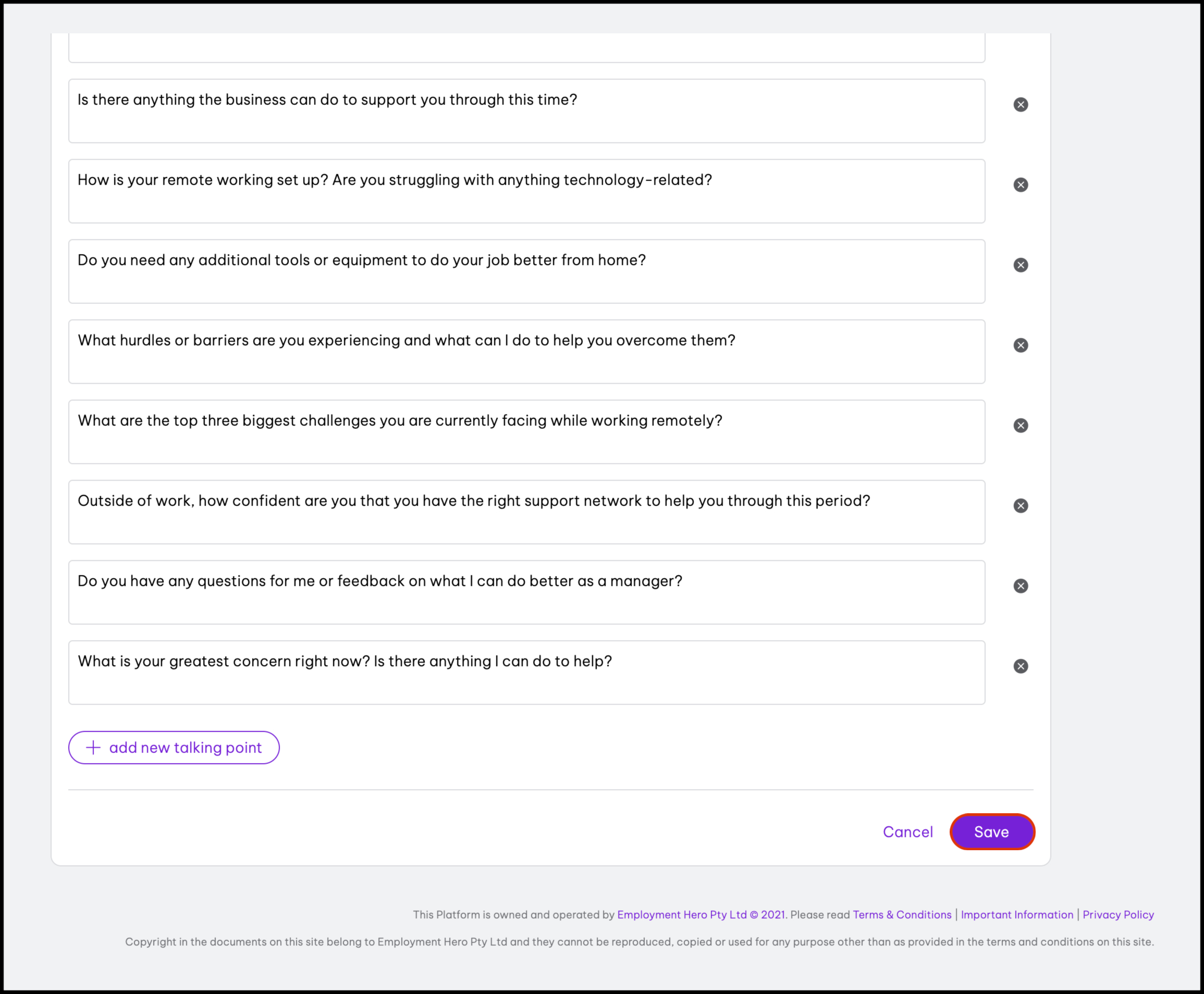Remove the feedback as a manager question
Screen dimensions: 1204x994
coord(1020,586)
